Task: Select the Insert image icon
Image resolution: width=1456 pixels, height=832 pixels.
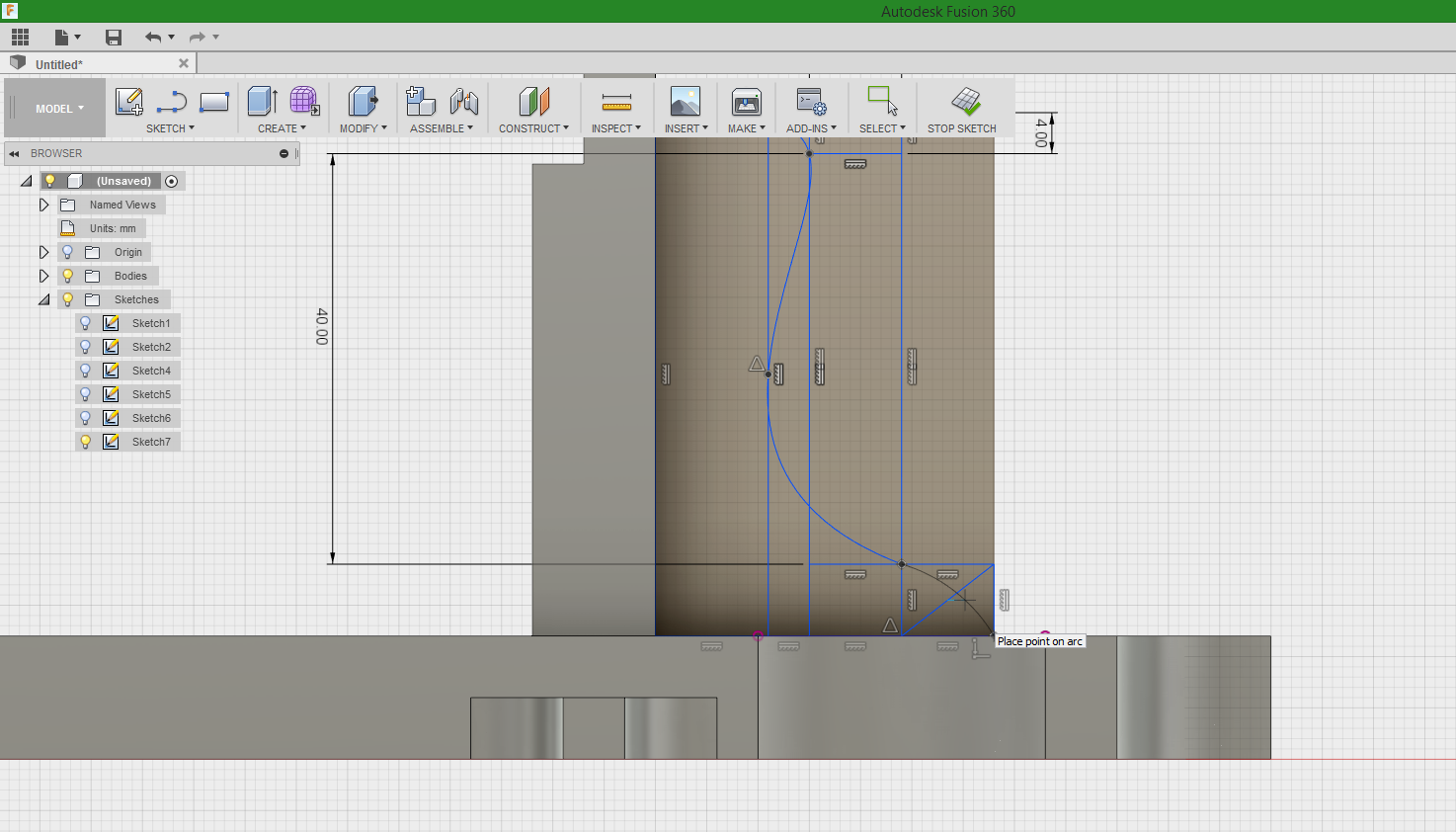Action: (686, 101)
